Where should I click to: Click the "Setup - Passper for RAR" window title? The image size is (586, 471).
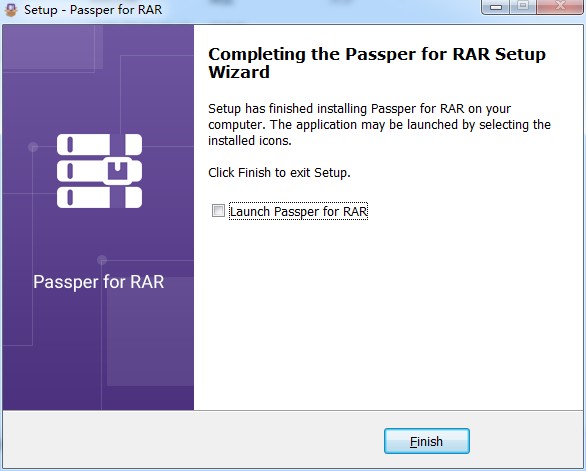pos(93,10)
